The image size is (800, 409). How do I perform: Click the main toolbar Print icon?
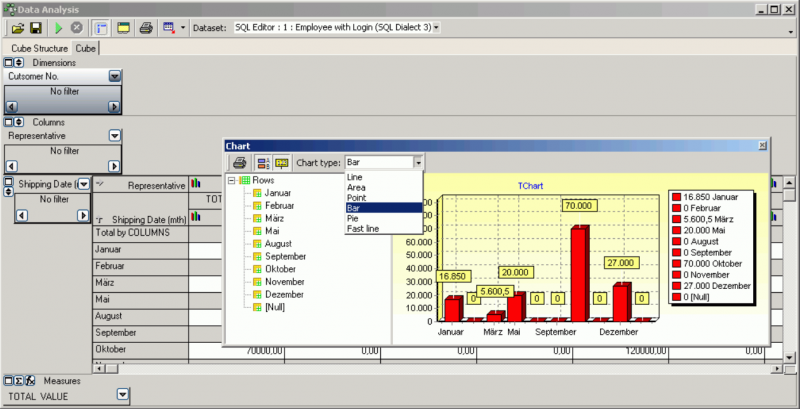[x=146, y=28]
